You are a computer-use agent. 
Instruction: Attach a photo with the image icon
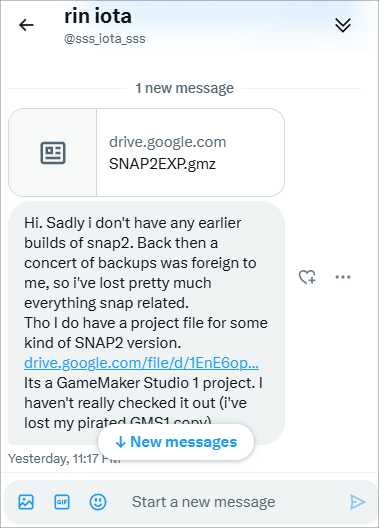(x=26, y=502)
